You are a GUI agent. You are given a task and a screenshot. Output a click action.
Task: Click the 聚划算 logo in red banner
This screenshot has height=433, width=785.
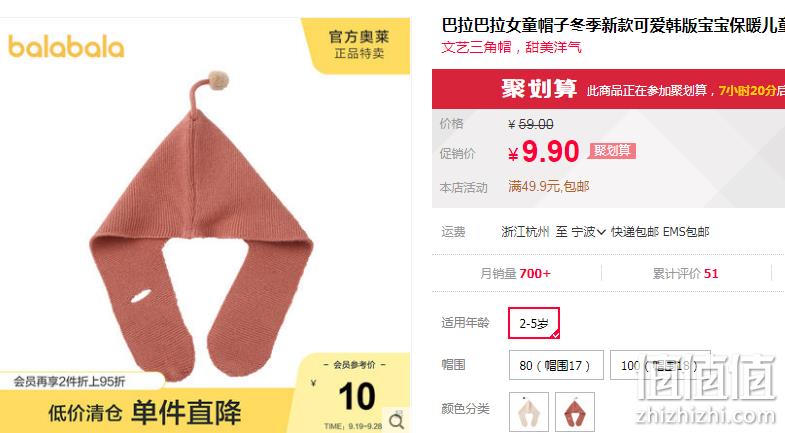(x=539, y=89)
